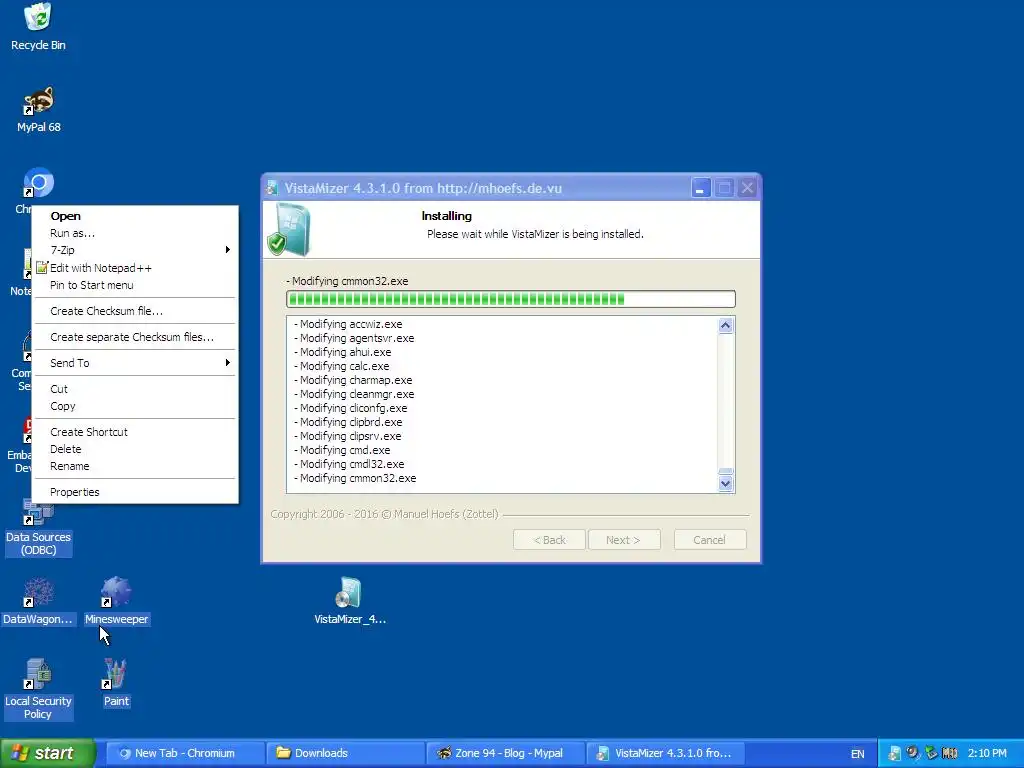Select 'Modifying agentsvr.exe' log line
Image resolution: width=1024 pixels, height=768 pixels.
click(354, 338)
